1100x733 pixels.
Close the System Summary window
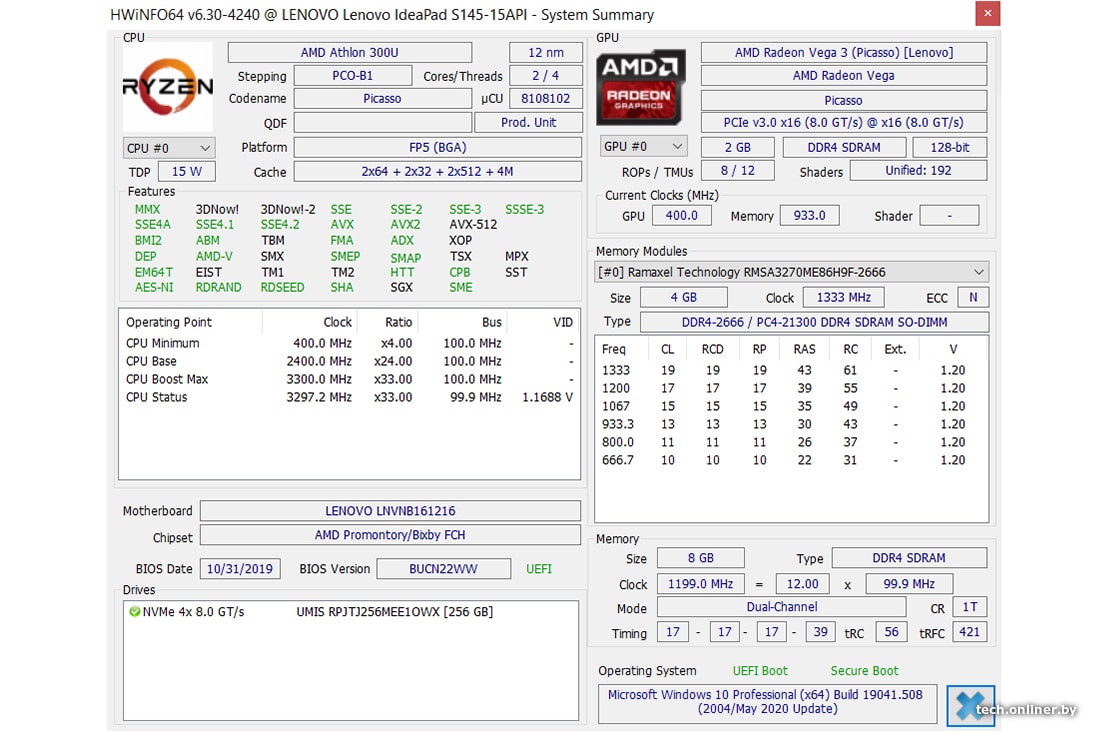(x=987, y=14)
